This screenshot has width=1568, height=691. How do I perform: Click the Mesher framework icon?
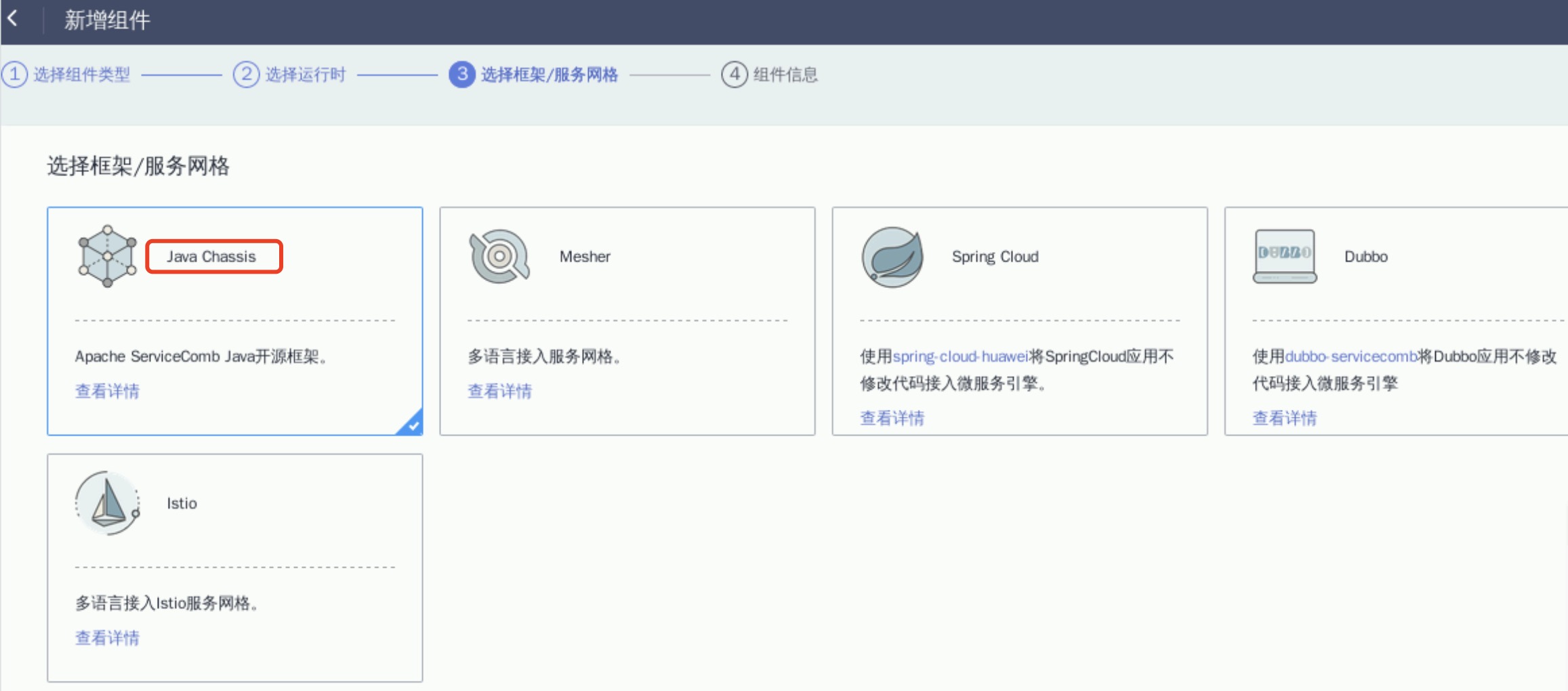click(x=499, y=257)
